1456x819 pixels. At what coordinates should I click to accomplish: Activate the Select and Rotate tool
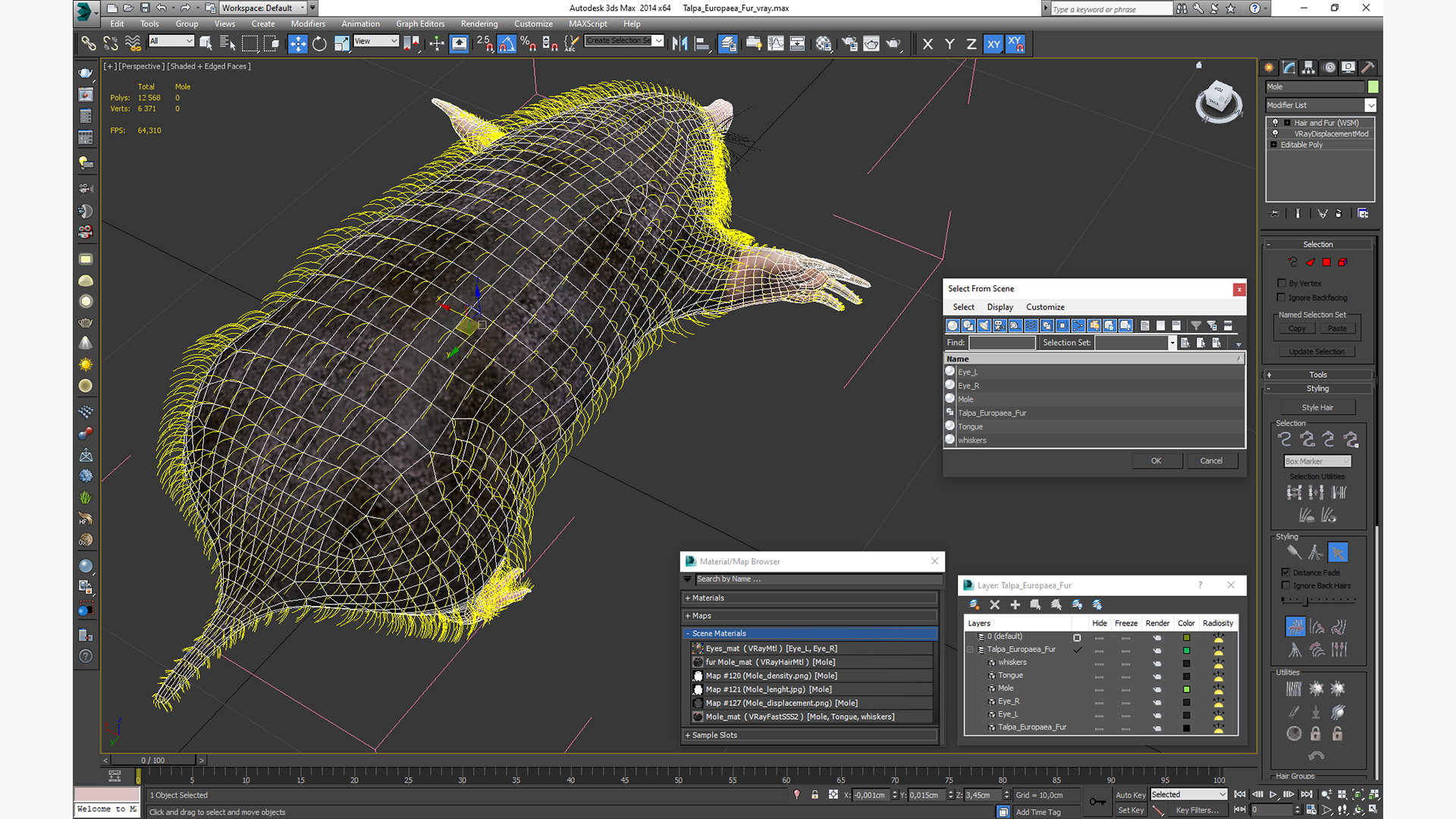click(x=319, y=44)
